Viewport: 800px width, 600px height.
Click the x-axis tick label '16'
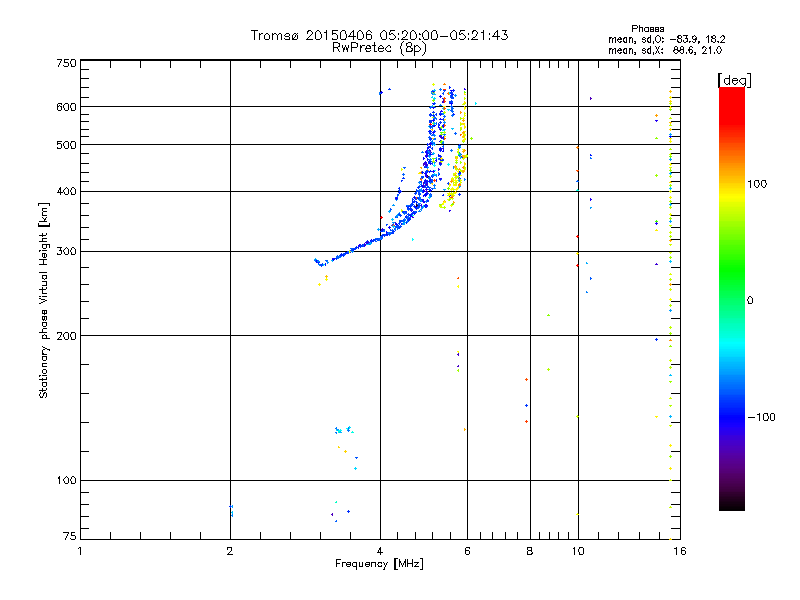click(x=680, y=551)
